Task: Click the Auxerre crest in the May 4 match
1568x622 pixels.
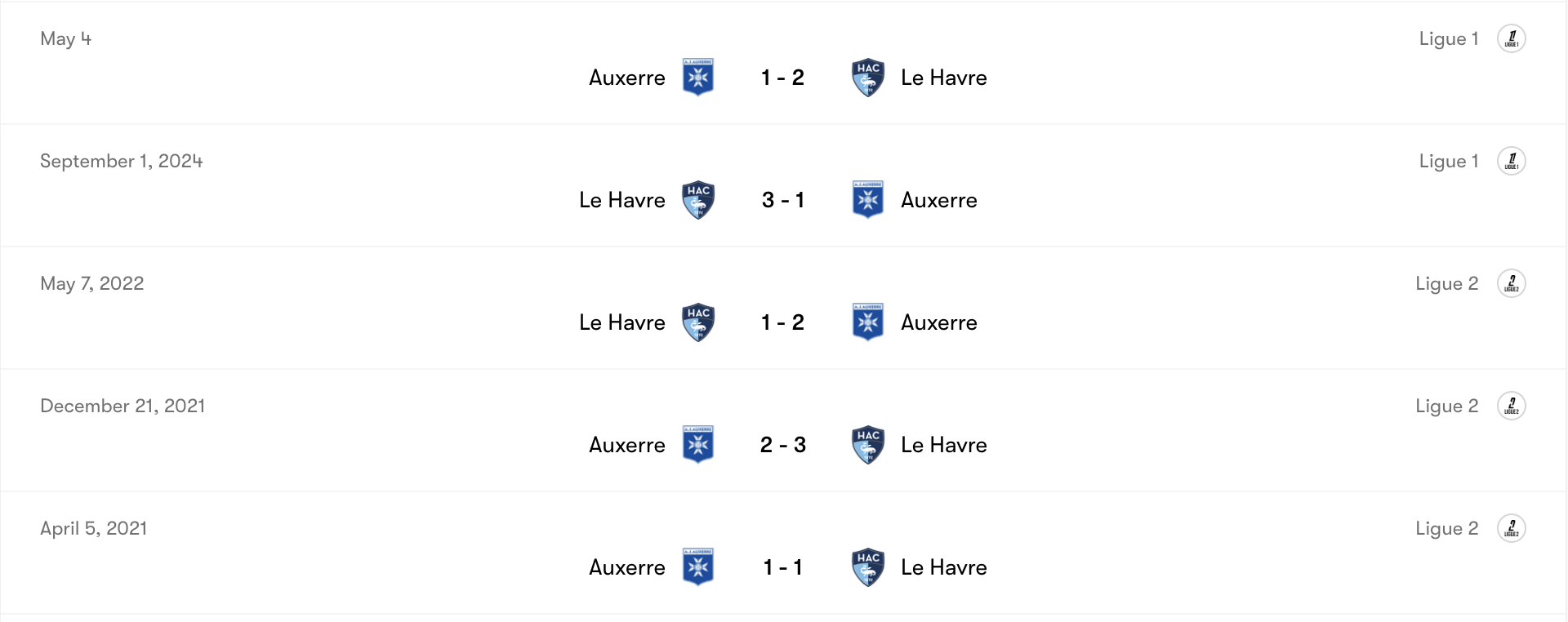Action: click(699, 78)
